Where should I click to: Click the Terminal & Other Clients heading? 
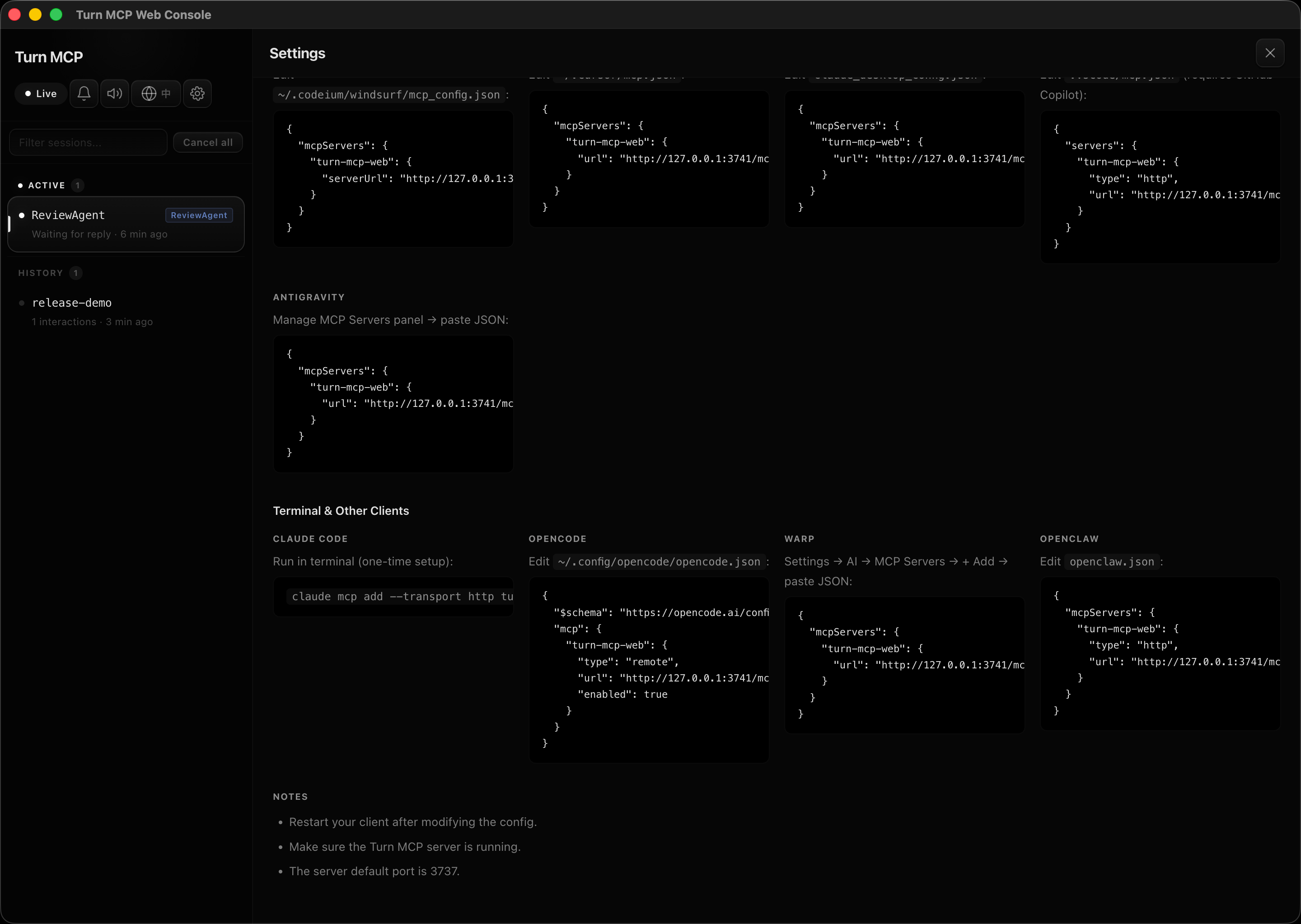click(x=341, y=510)
